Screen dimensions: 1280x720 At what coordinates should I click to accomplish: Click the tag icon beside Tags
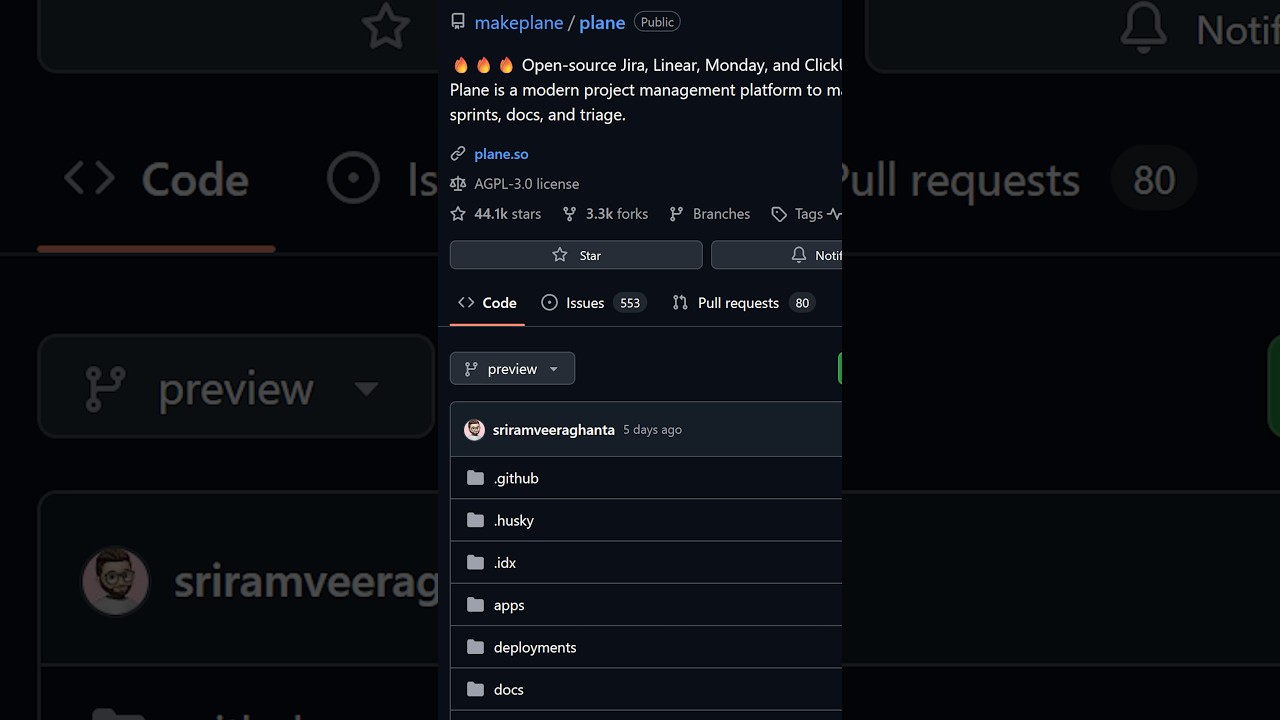pos(779,214)
